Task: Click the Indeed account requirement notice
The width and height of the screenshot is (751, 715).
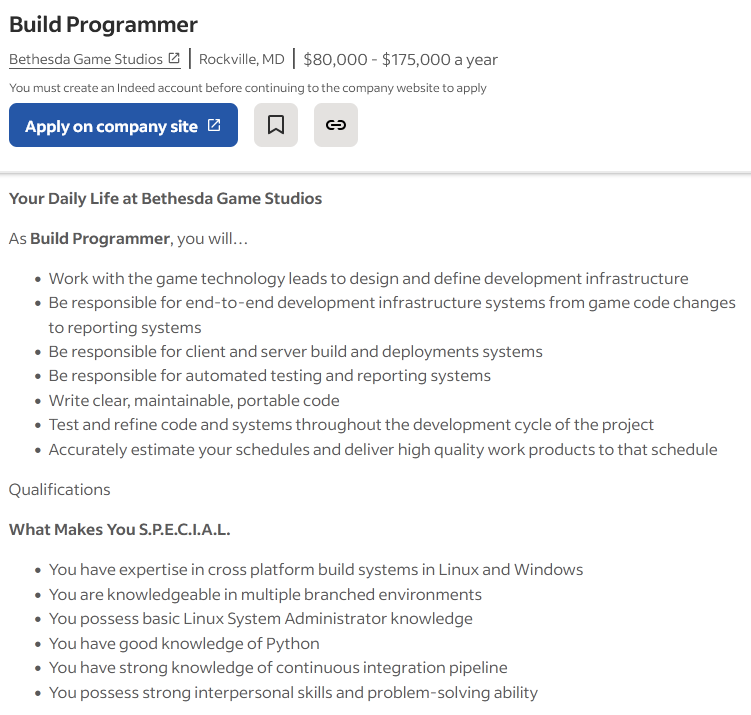Action: pos(248,88)
